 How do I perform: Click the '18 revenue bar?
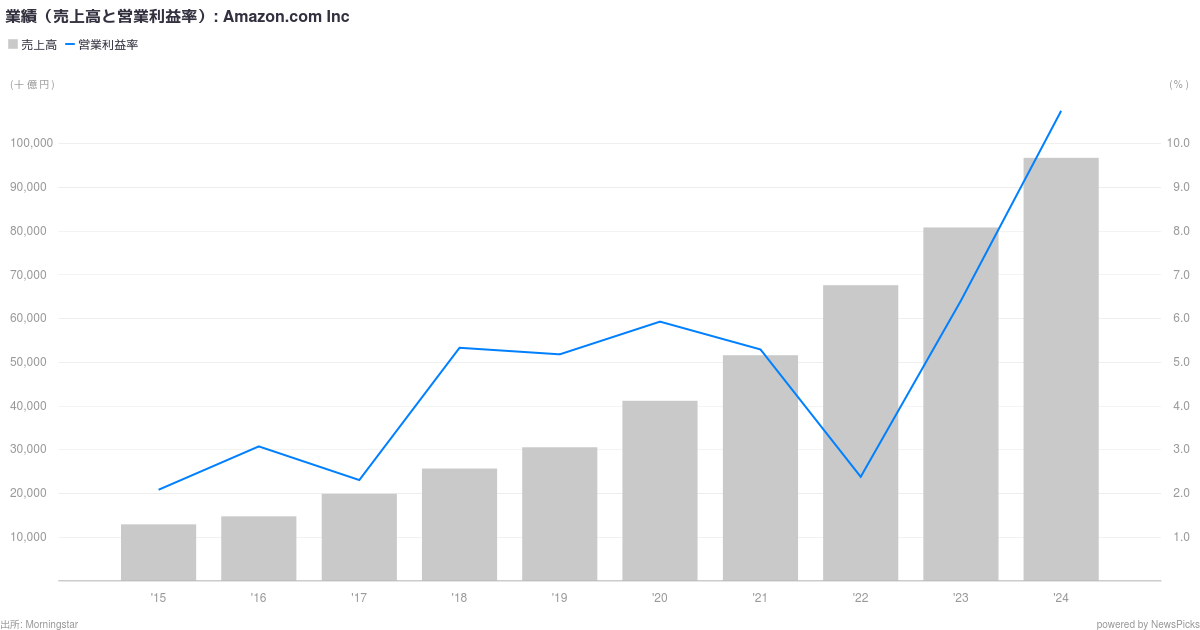click(x=459, y=525)
